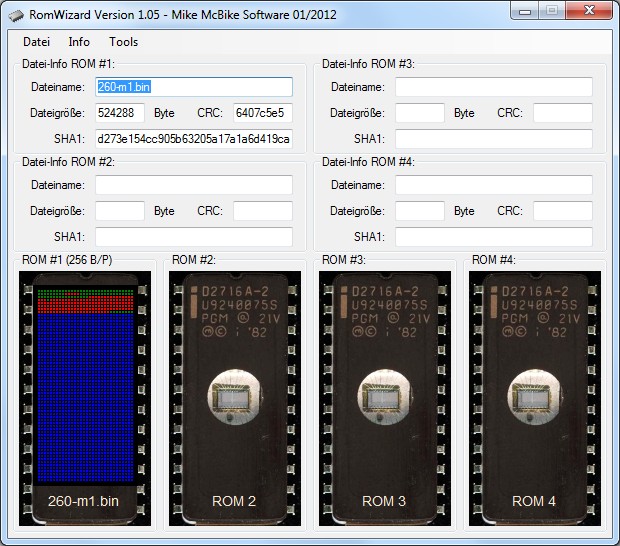The height and width of the screenshot is (546, 620).
Task: Click the ROM #3 CRC field
Action: (563, 113)
